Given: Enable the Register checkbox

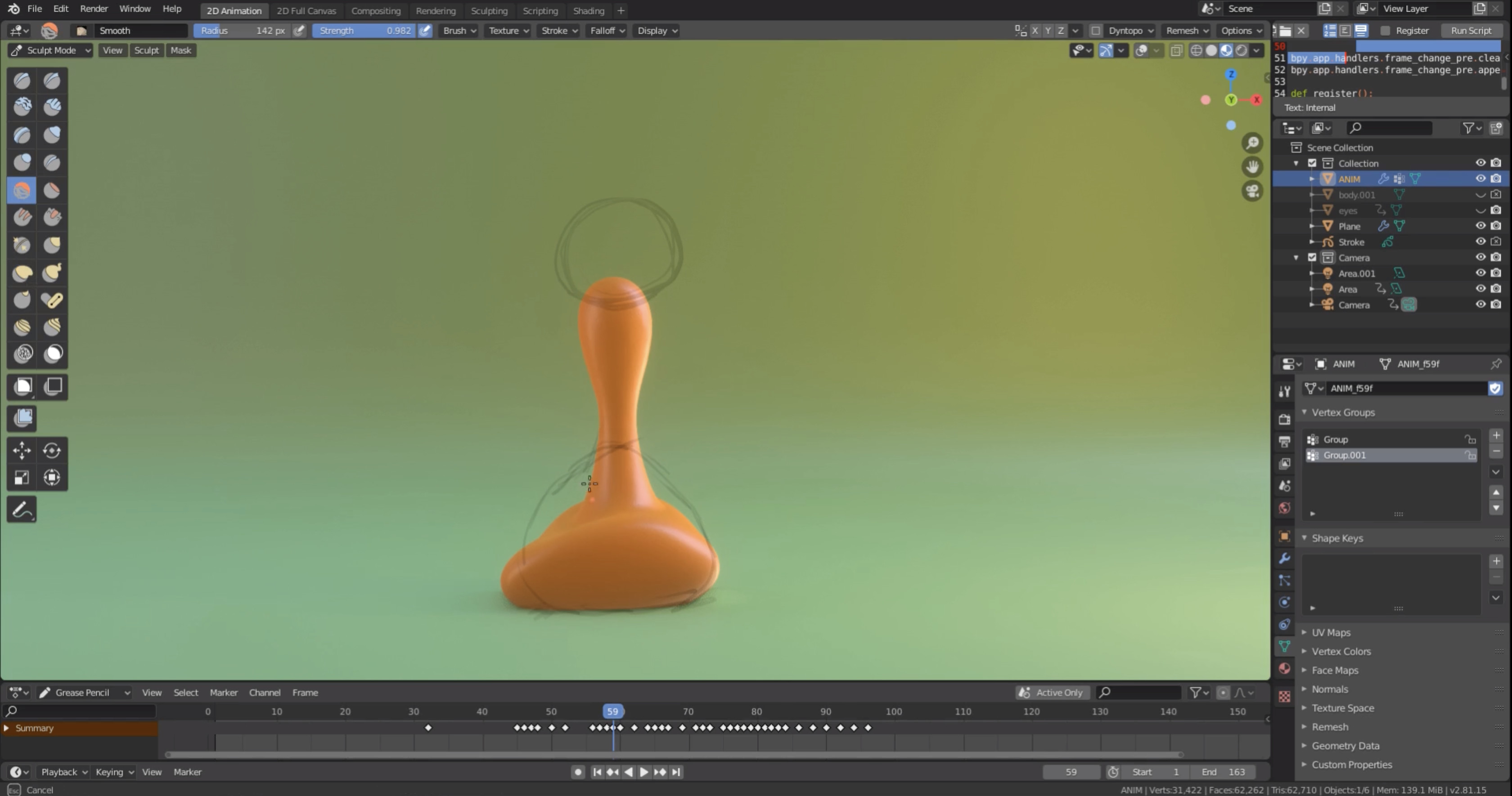Looking at the screenshot, I should tap(1385, 31).
